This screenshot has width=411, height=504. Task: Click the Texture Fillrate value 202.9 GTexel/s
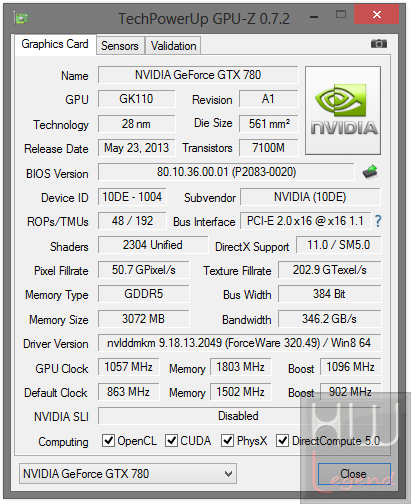tap(330, 270)
